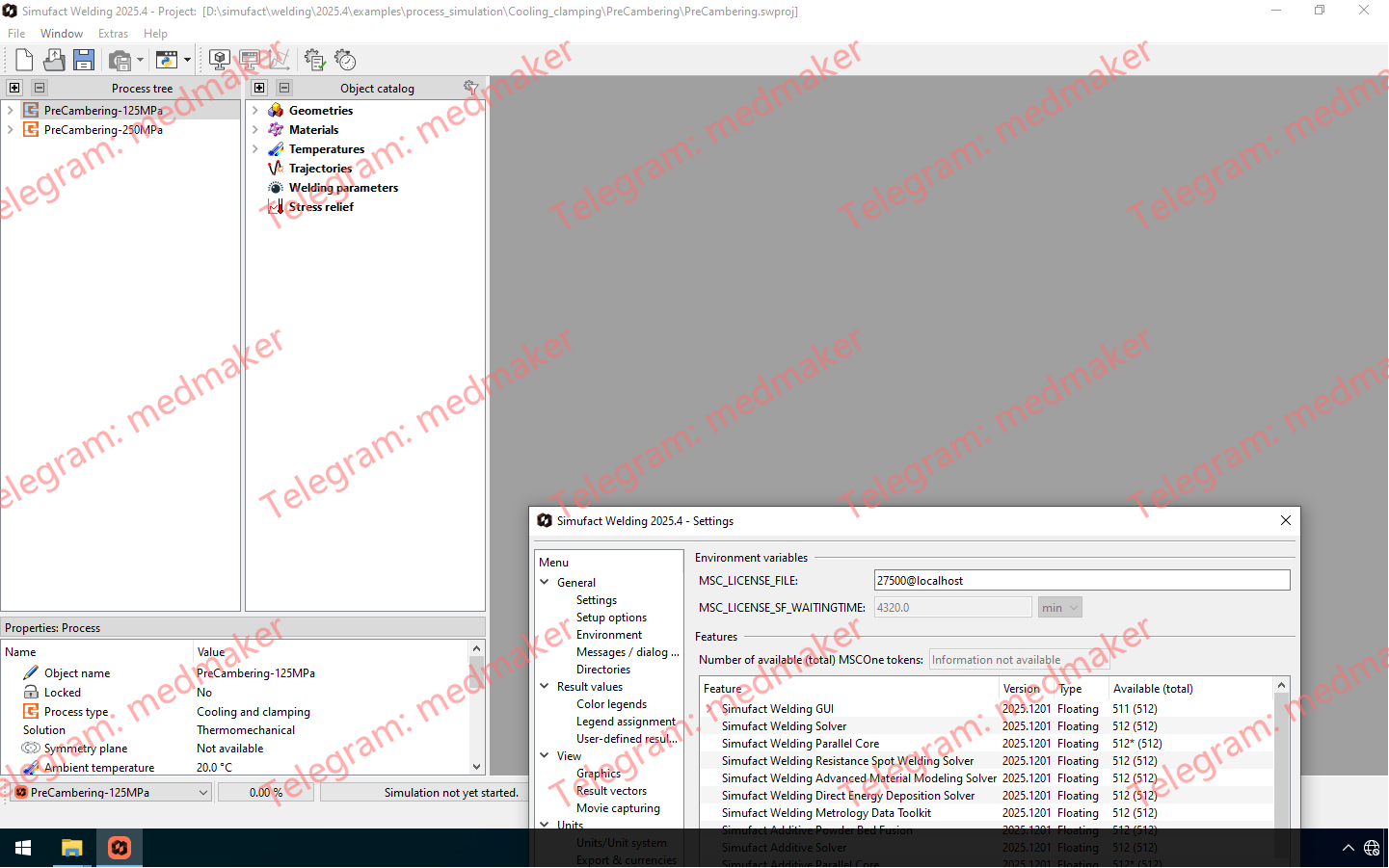This screenshot has width=1389, height=868.
Task: Save project using the floppy disk icon
Action: click(x=84, y=60)
